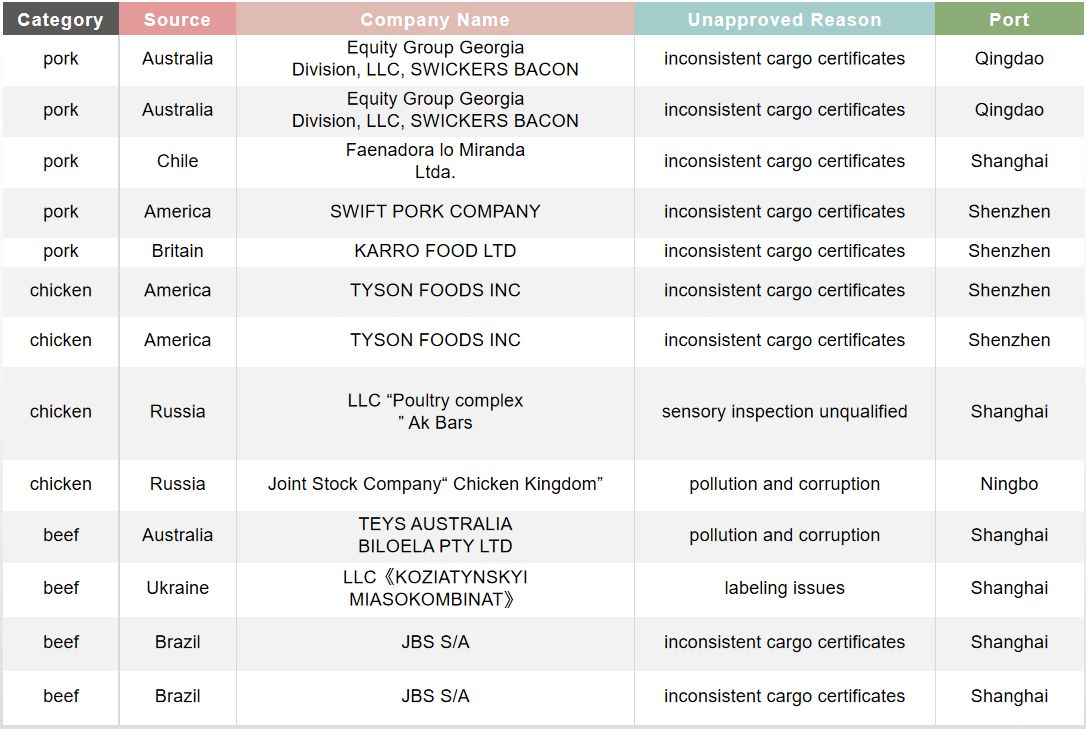The height and width of the screenshot is (729, 1086).
Task: Click the KOZIATYNSKYI MIASOKOMBINAT company cell
Action: click(x=435, y=588)
